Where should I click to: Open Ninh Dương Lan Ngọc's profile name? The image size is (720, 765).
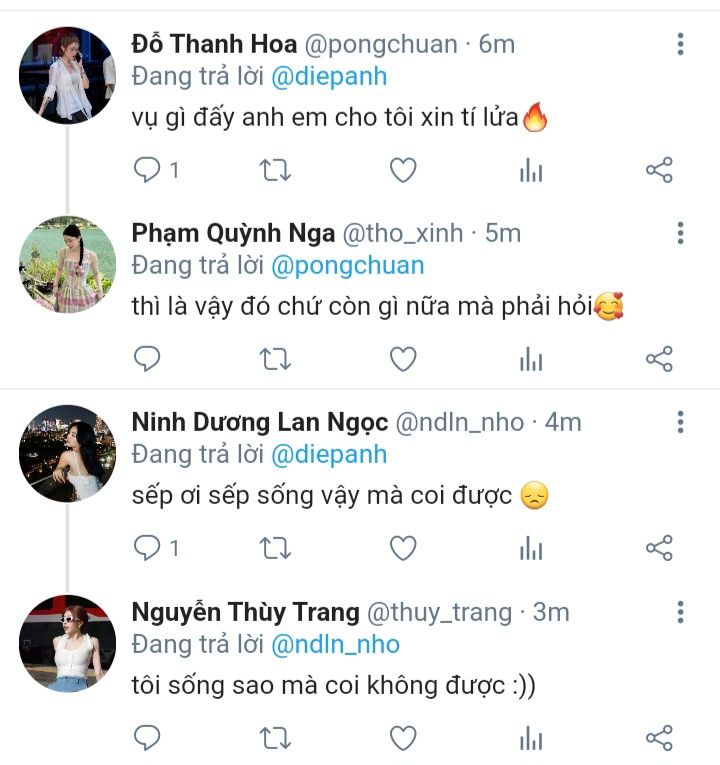259,423
